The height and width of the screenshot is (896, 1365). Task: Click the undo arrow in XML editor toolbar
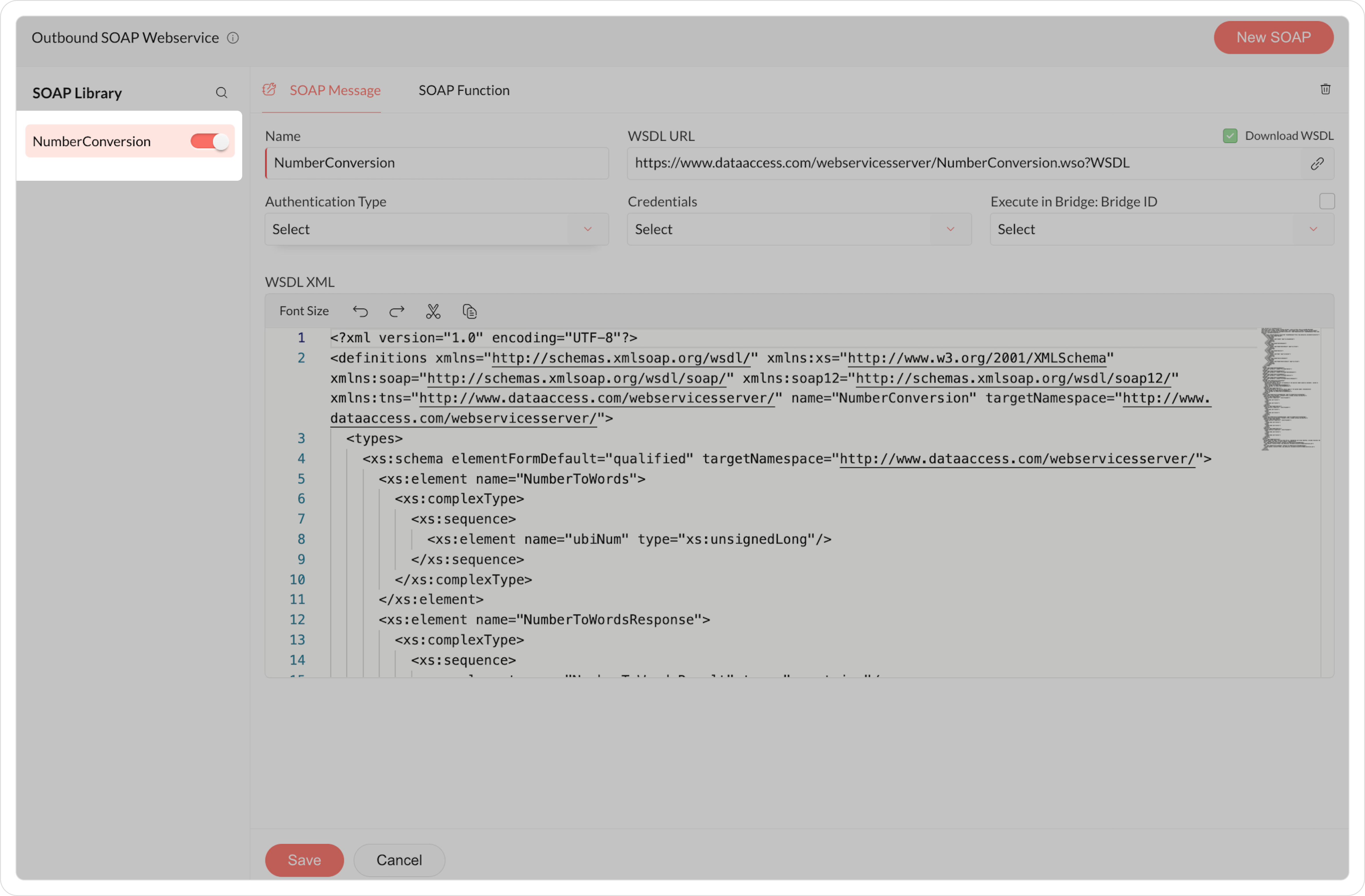click(360, 311)
